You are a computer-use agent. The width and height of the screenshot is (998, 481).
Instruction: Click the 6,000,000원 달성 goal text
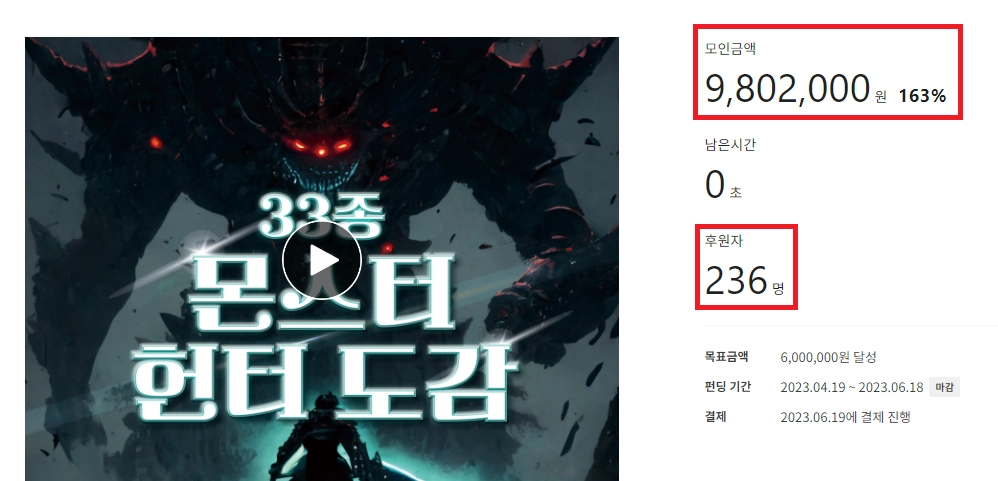828,357
